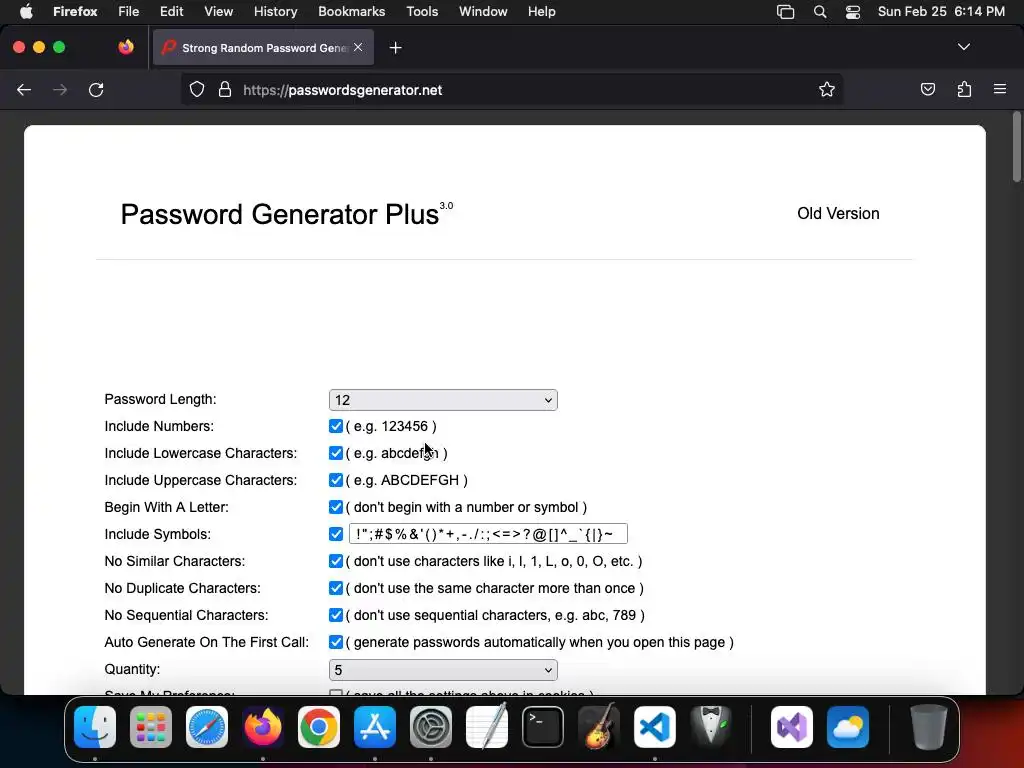
Task: Open the Firefox hamburger application menu
Action: [x=1000, y=89]
